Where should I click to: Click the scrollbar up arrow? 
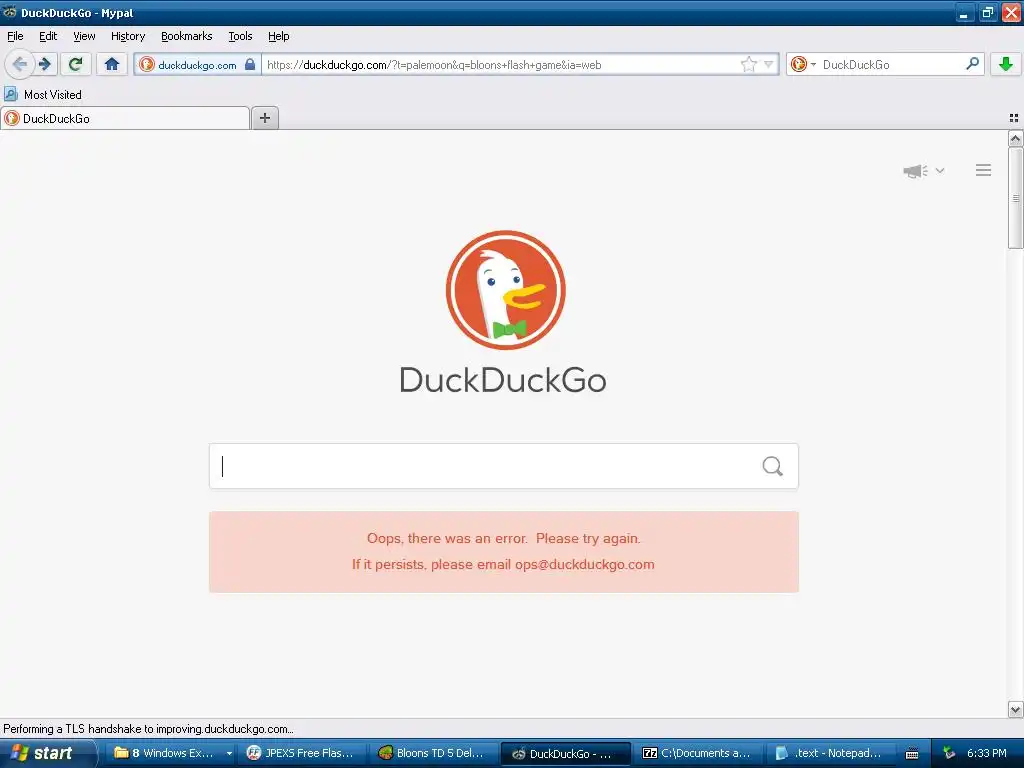click(x=1015, y=138)
